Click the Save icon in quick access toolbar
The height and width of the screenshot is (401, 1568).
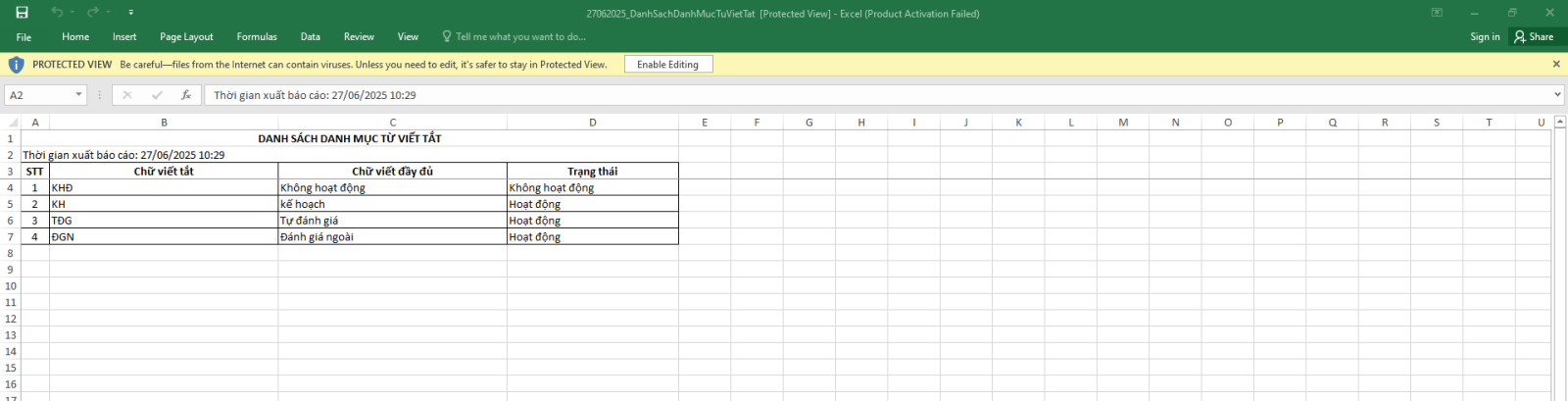pyautogui.click(x=22, y=13)
